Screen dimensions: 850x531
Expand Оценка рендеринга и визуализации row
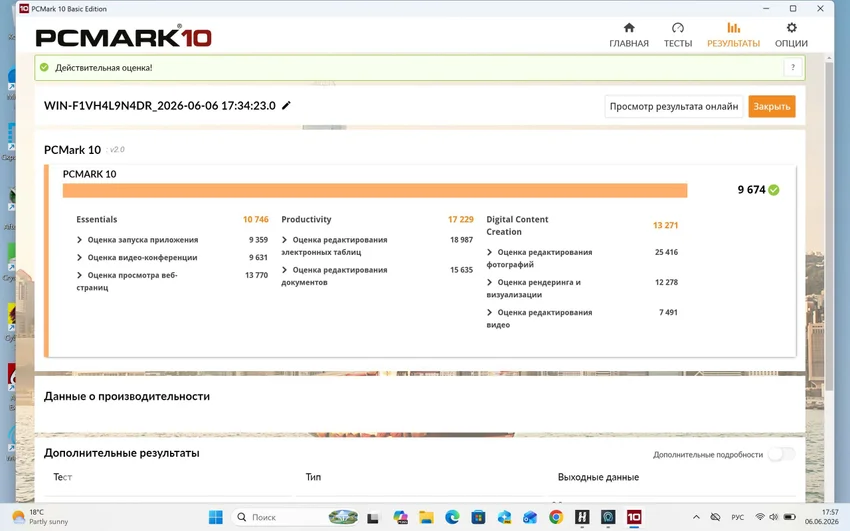pos(489,282)
